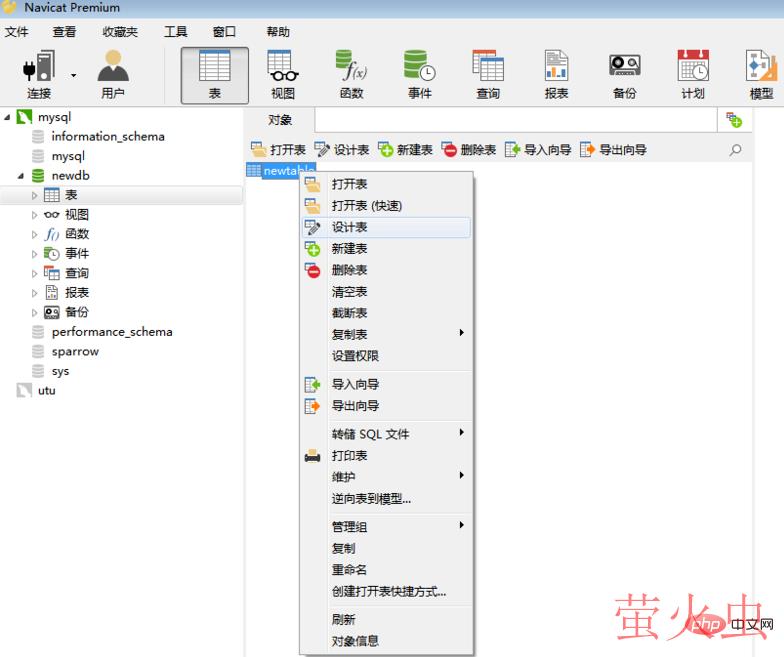Open the 窗口 menu
Image resolution: width=784 pixels, height=657 pixels.
(224, 32)
